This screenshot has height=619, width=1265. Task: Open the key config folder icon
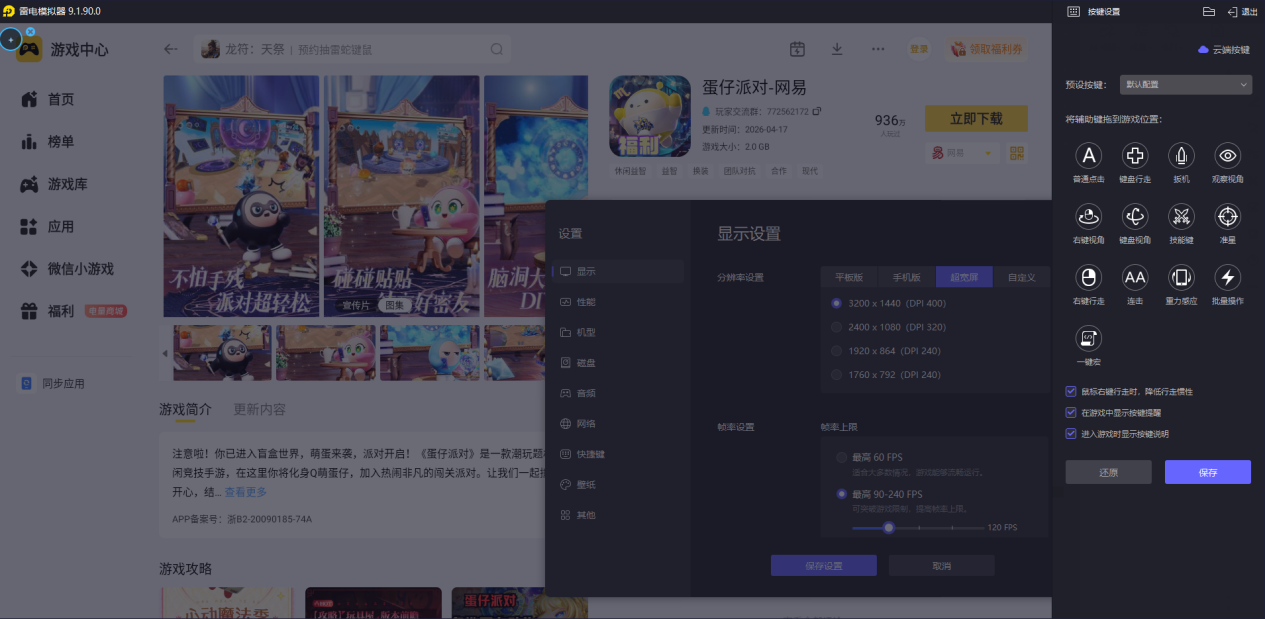1208,11
